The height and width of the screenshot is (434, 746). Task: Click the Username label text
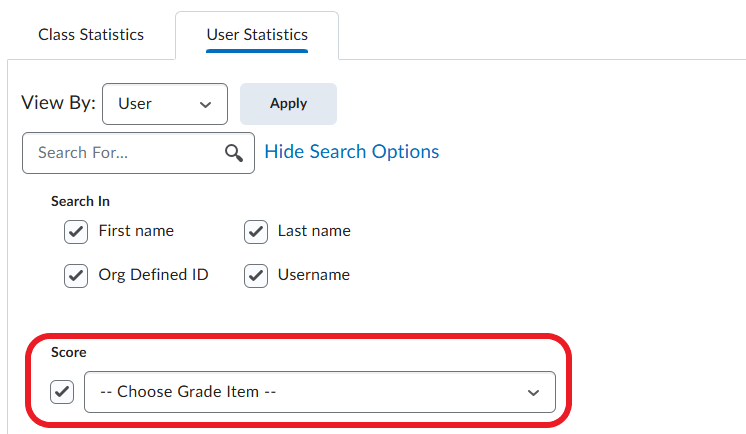point(314,274)
